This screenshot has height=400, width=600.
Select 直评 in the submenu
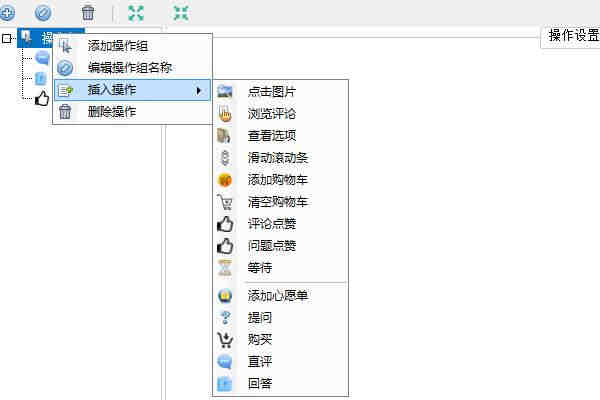coord(280,361)
